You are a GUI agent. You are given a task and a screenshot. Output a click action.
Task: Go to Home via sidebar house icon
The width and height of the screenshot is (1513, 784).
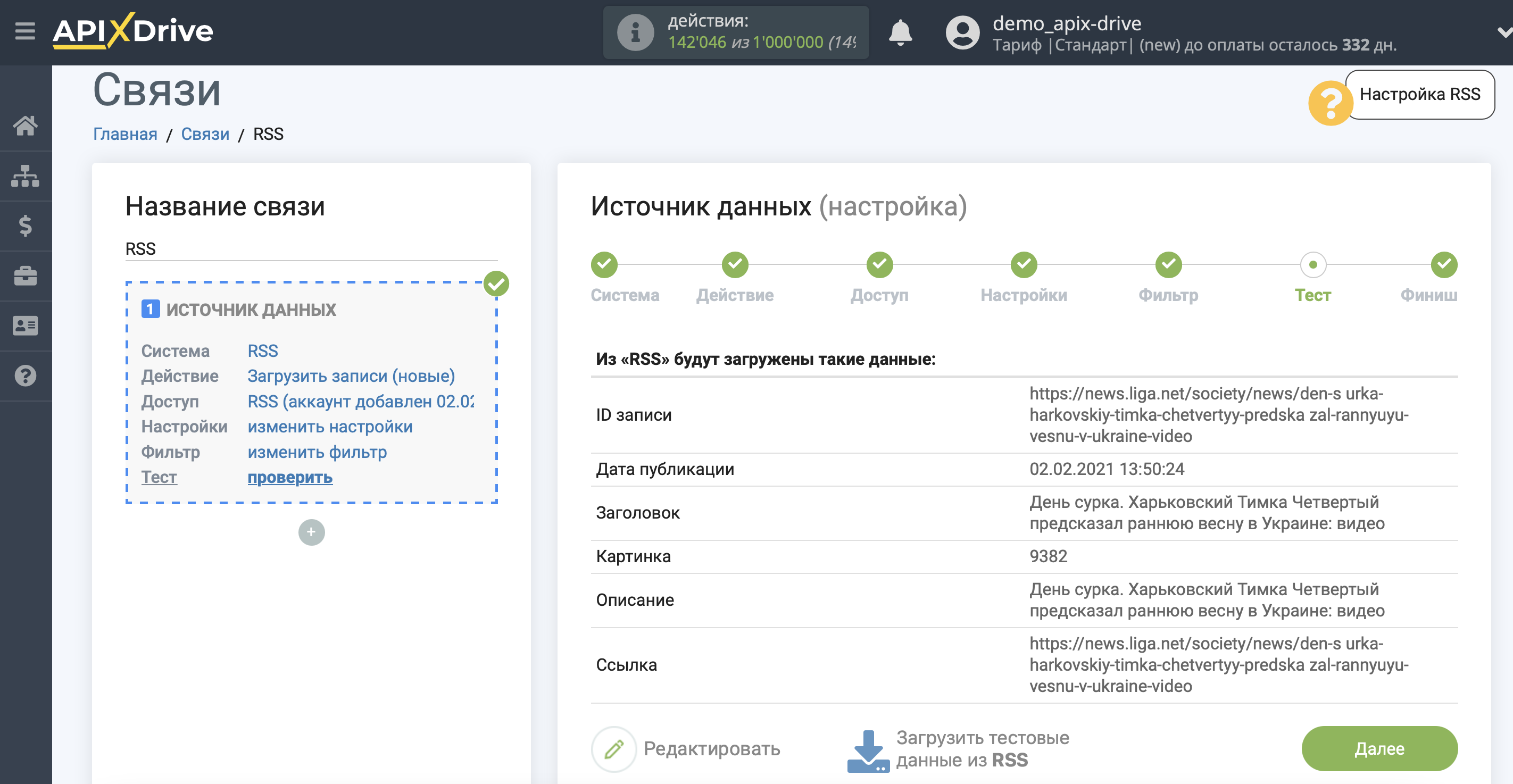tap(25, 125)
